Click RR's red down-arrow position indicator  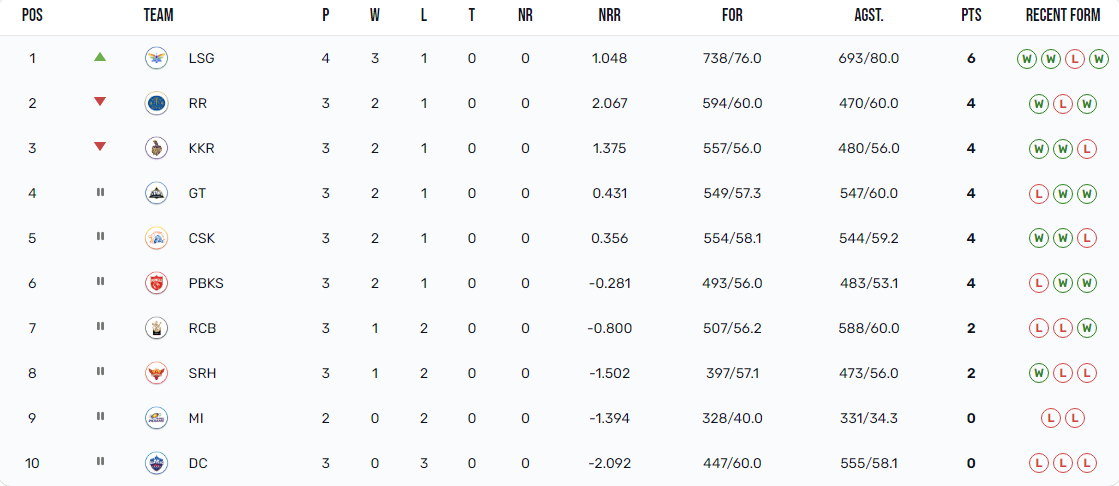click(x=99, y=102)
